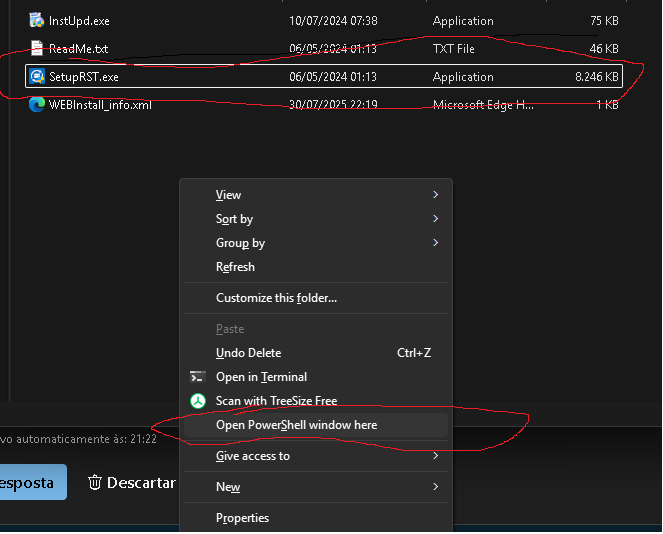Click the 8.246 KB size cell

pos(597,77)
